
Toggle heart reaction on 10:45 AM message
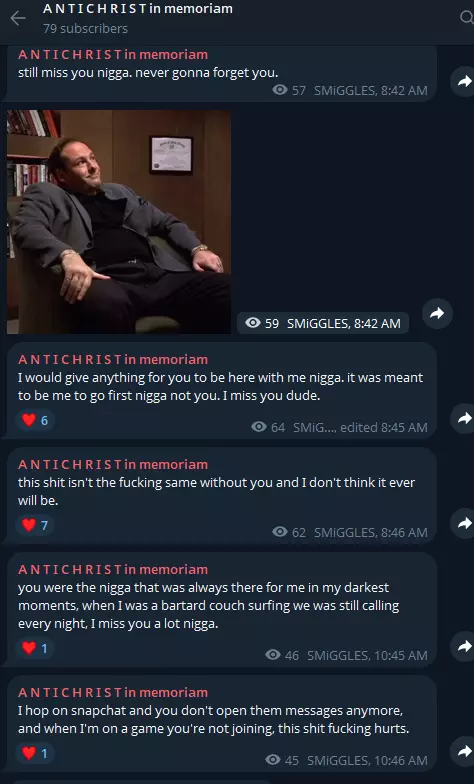35,648
